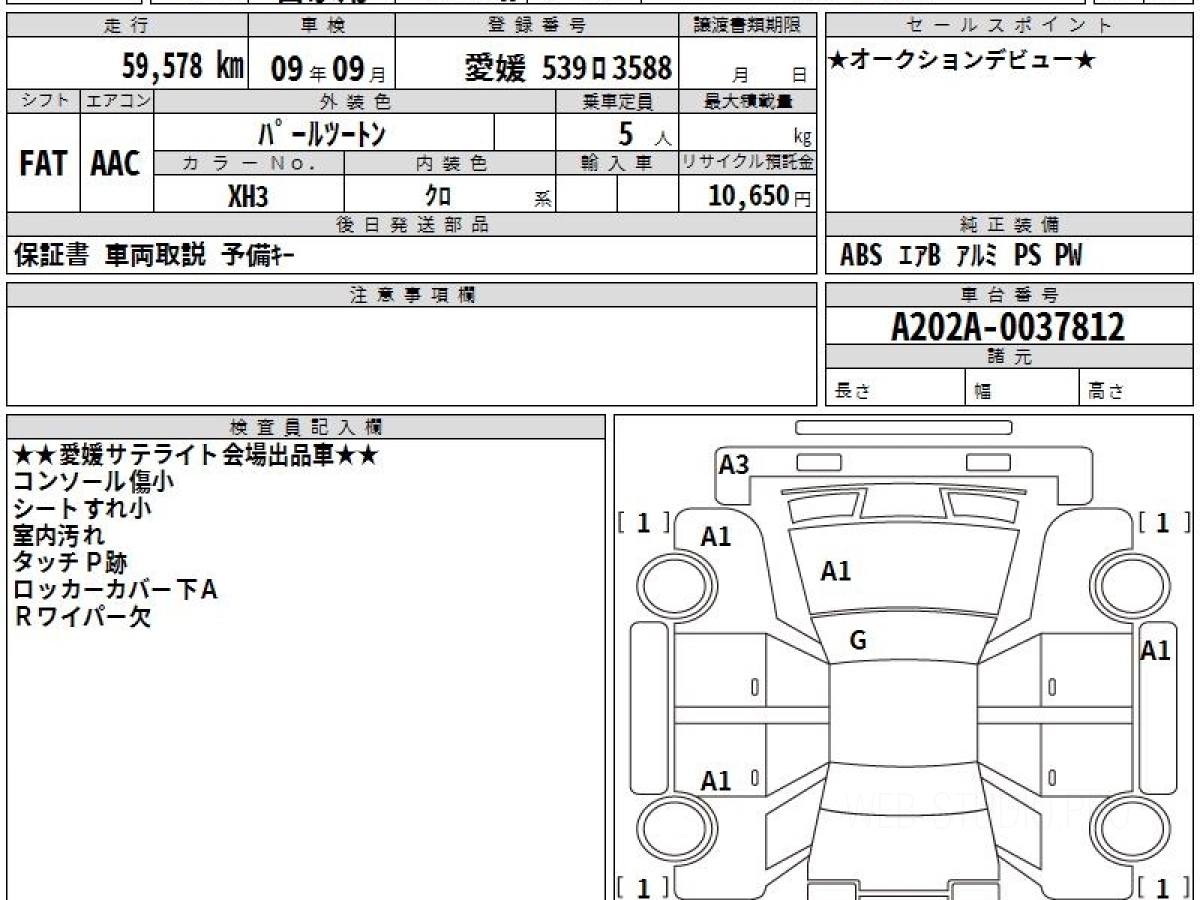
Task: Select the FAT shift type cell
Action: pyautogui.click(x=43, y=164)
